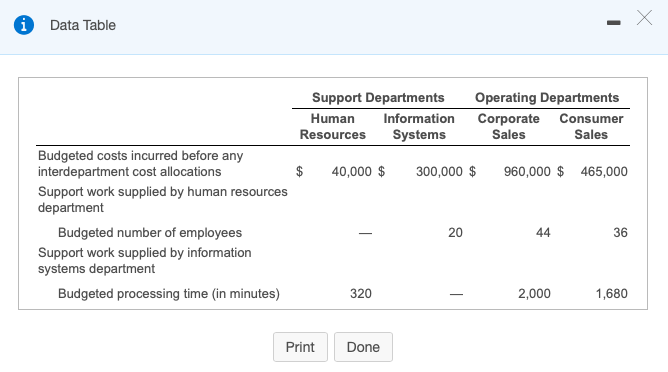This screenshot has width=668, height=372.
Task: Click Budgeted number of employees label
Action: point(150,233)
